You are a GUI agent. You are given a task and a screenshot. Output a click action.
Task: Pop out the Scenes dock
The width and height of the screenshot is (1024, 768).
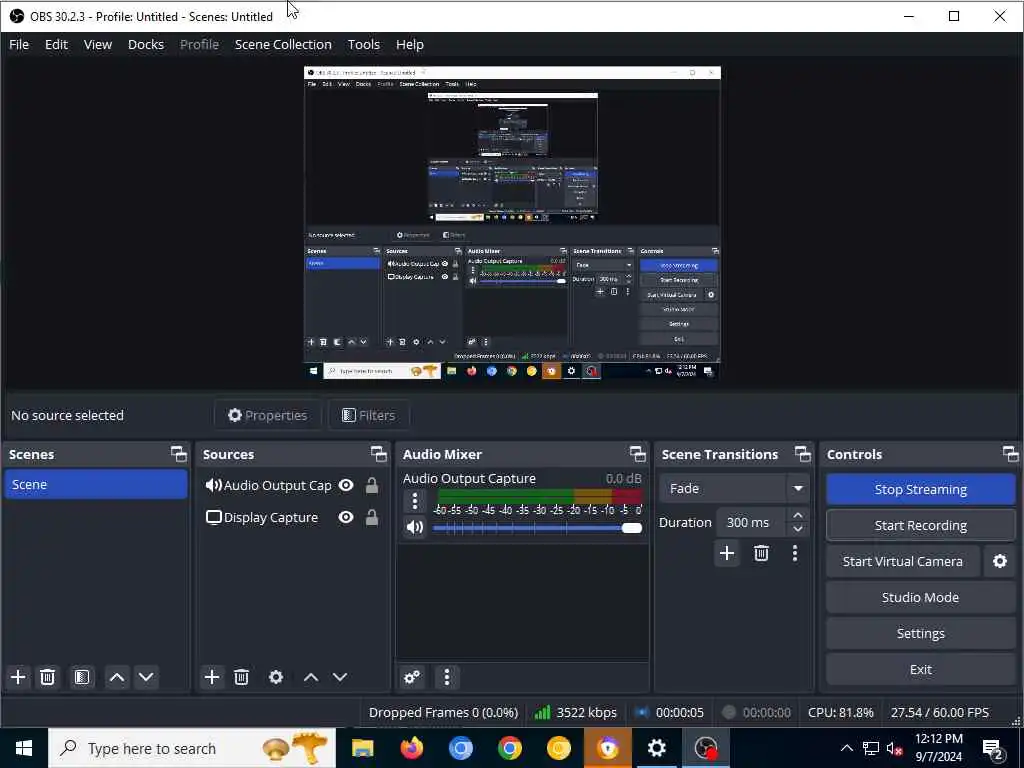178,454
